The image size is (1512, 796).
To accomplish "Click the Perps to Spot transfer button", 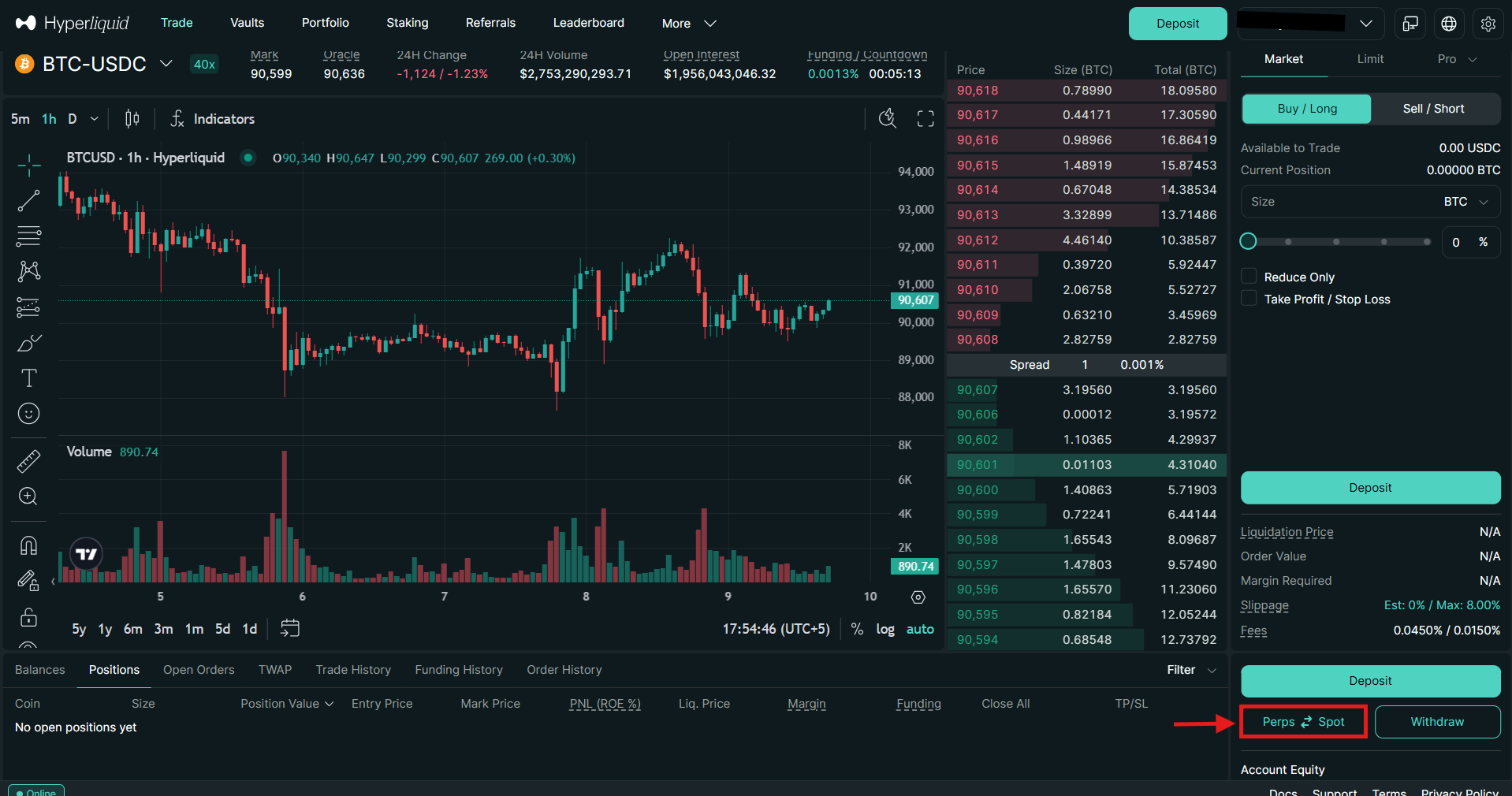I will point(1303,722).
